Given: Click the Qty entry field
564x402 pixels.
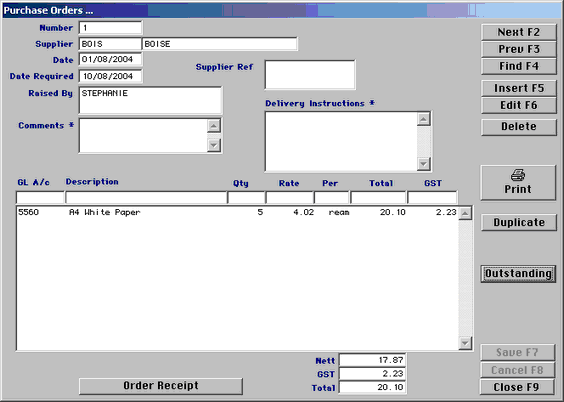Looking at the screenshot, I should pos(246,197).
